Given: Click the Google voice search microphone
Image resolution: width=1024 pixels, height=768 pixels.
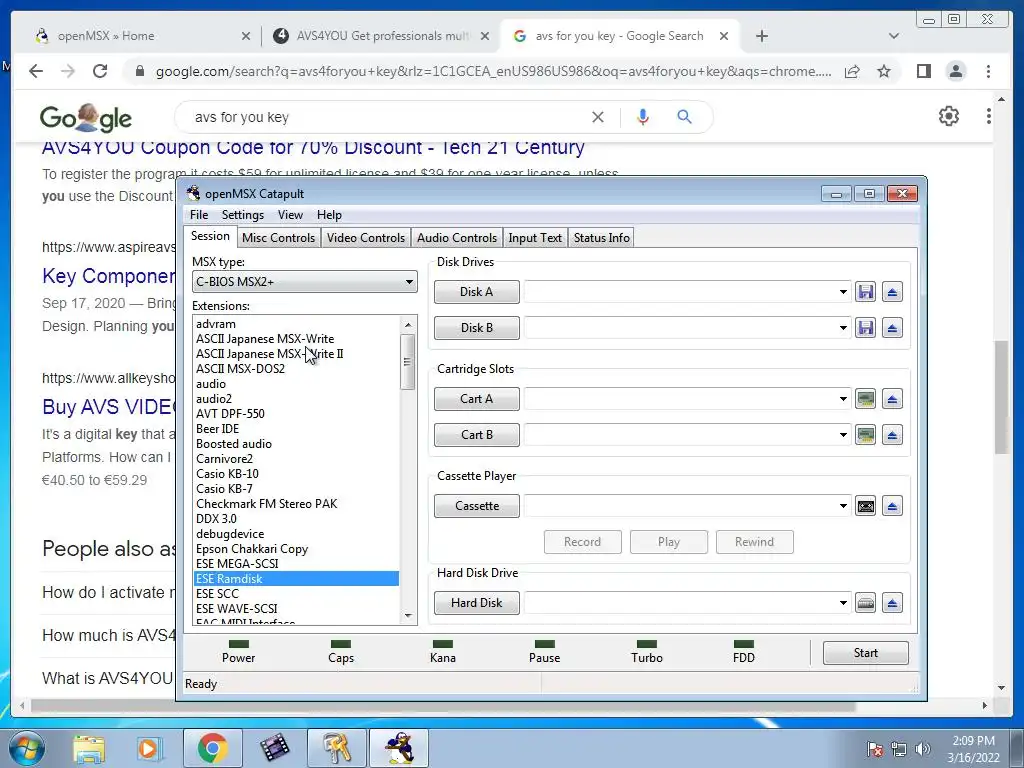Looking at the screenshot, I should click(x=643, y=117).
